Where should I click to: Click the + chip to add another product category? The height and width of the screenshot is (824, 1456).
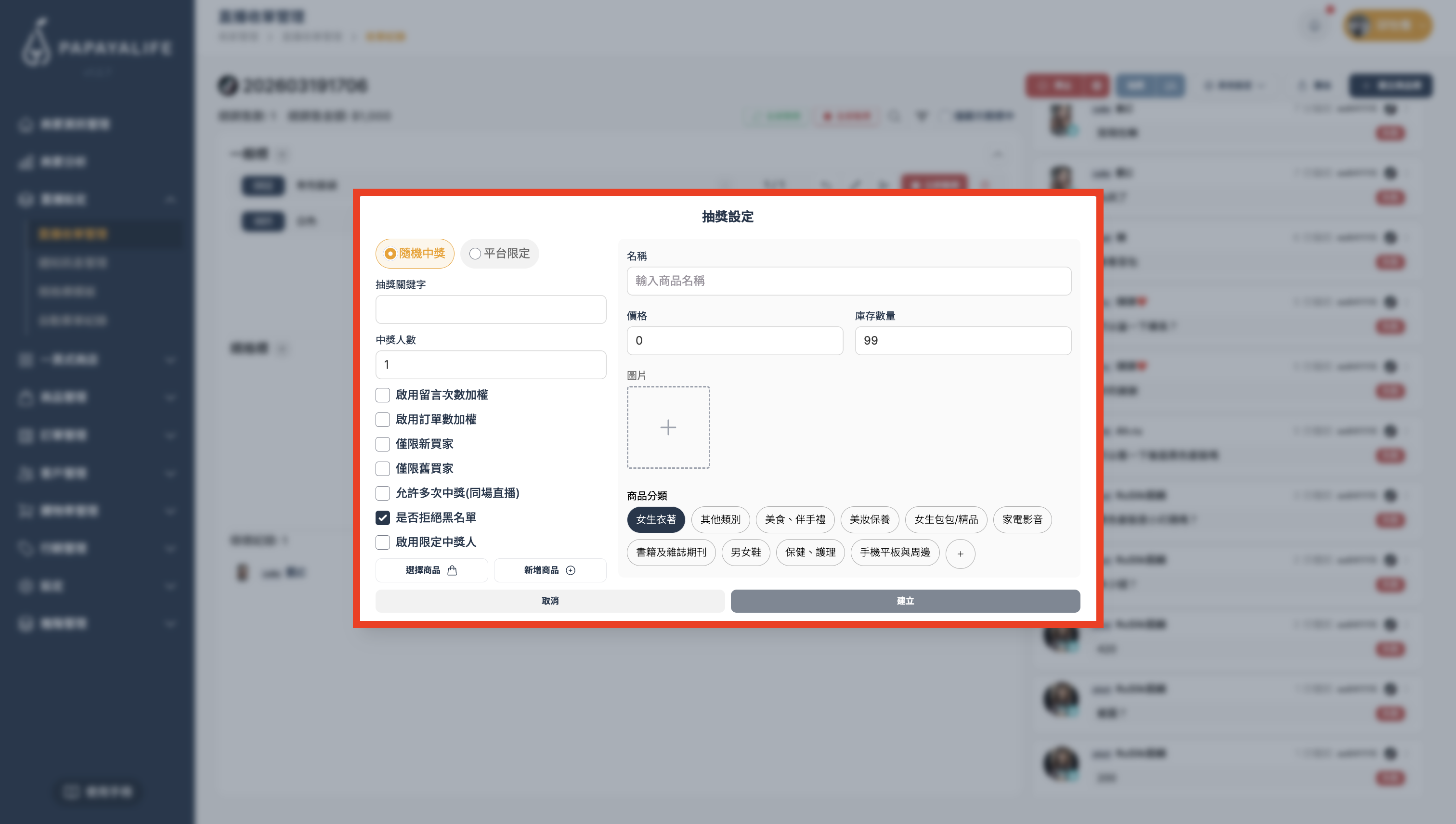(960, 554)
